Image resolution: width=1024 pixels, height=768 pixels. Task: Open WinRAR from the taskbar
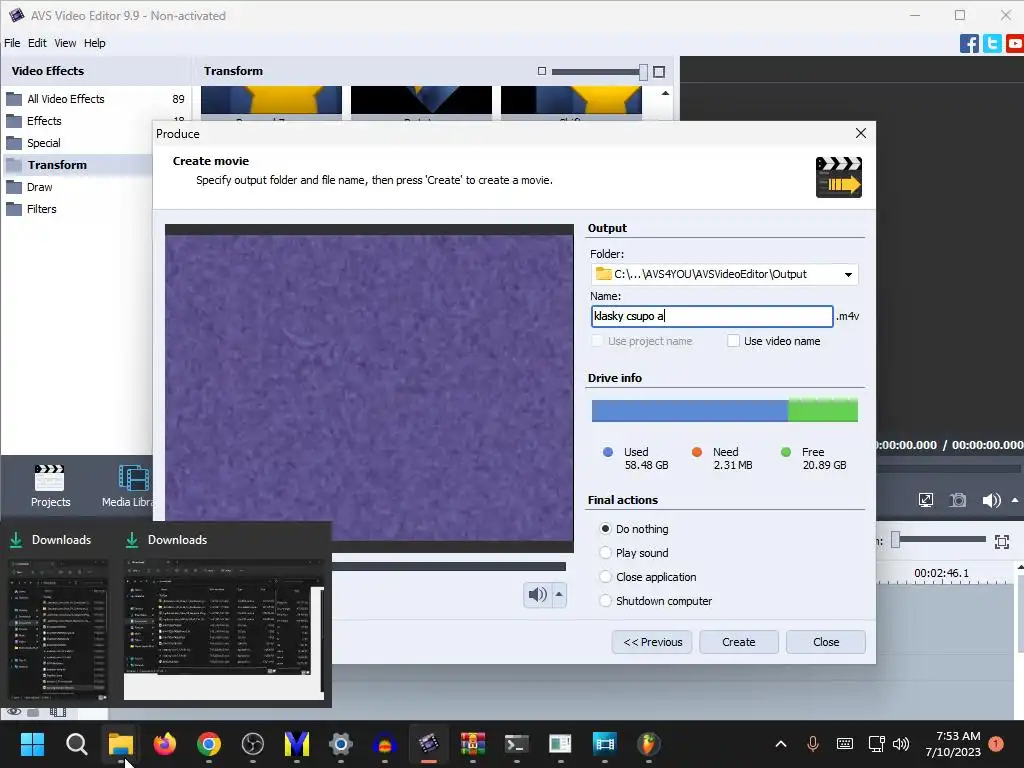[x=473, y=744]
